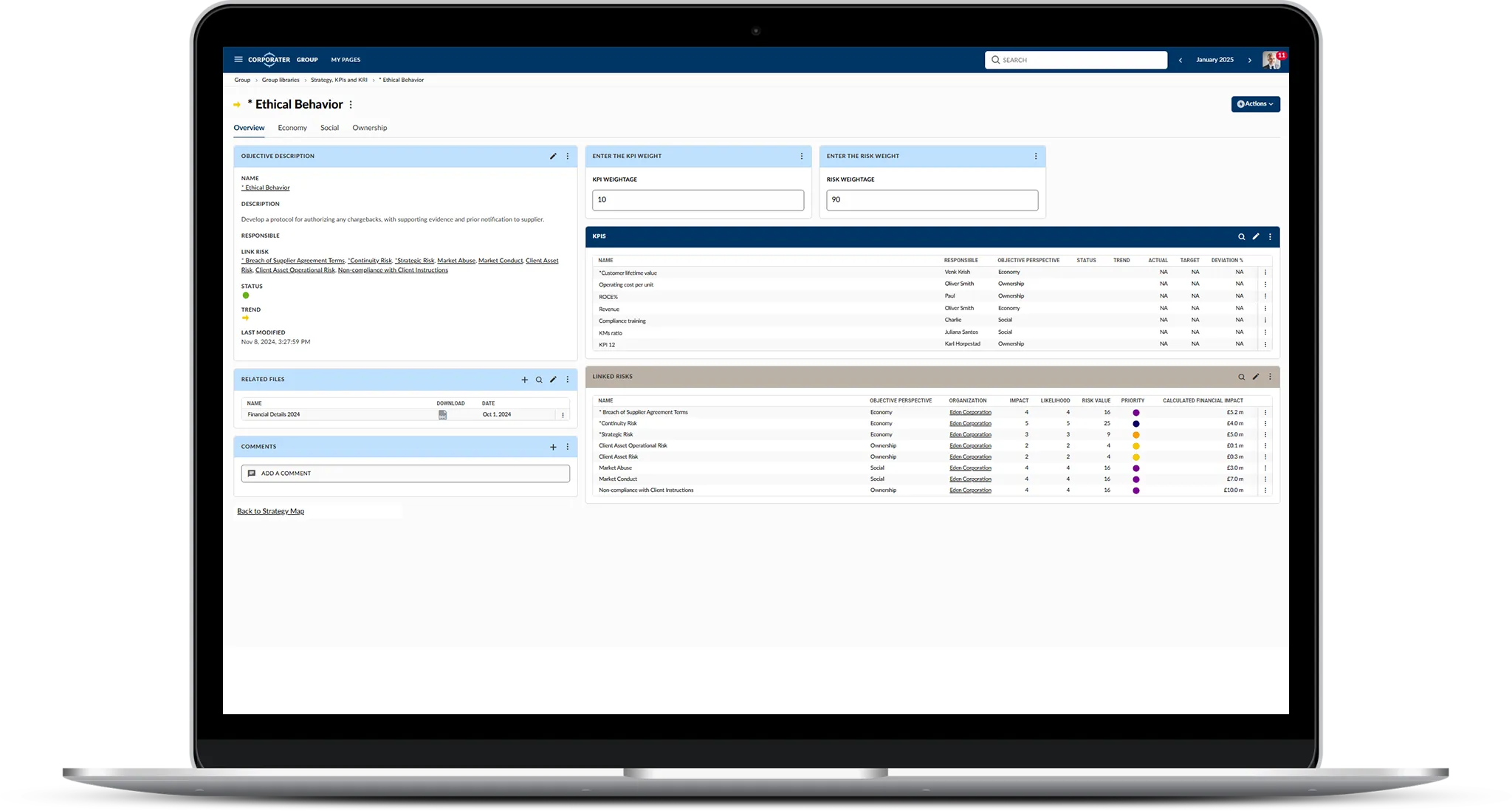Open Risk Weight panel options menu

pyautogui.click(x=1035, y=156)
